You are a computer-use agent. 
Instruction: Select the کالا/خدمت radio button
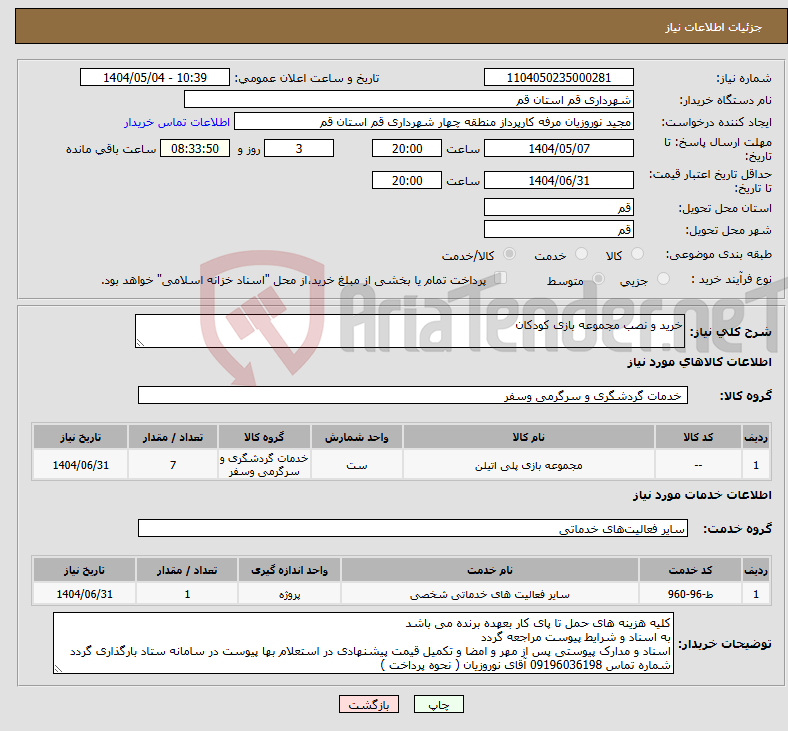click(x=510, y=254)
